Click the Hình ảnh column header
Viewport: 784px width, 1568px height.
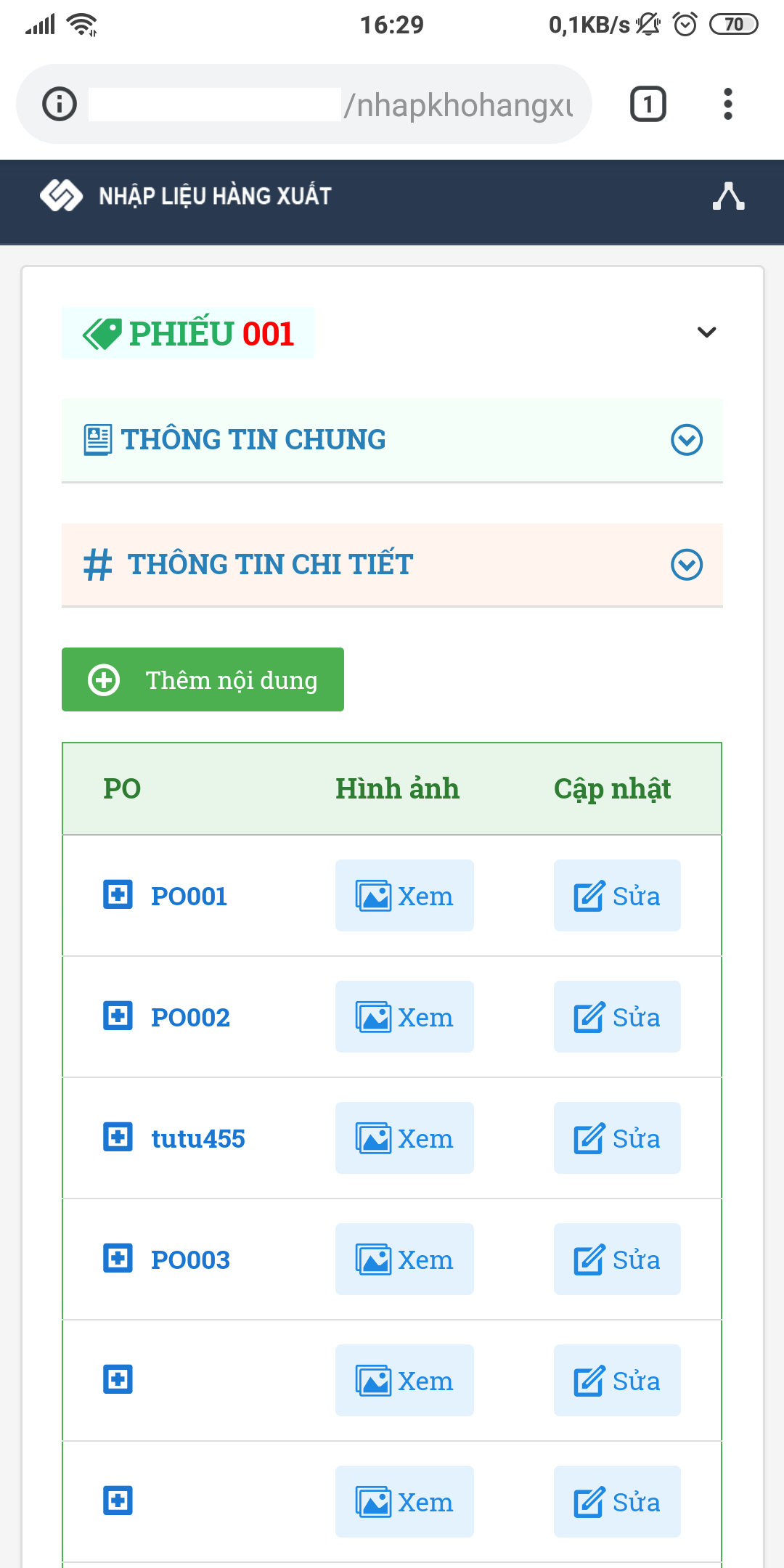coord(397,788)
